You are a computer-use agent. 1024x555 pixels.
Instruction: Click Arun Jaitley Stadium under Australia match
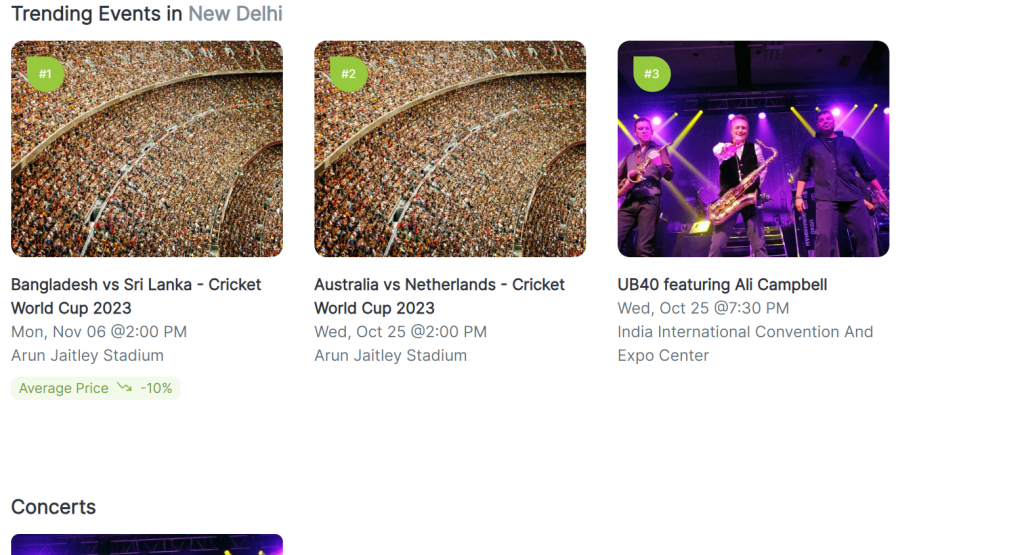(390, 355)
